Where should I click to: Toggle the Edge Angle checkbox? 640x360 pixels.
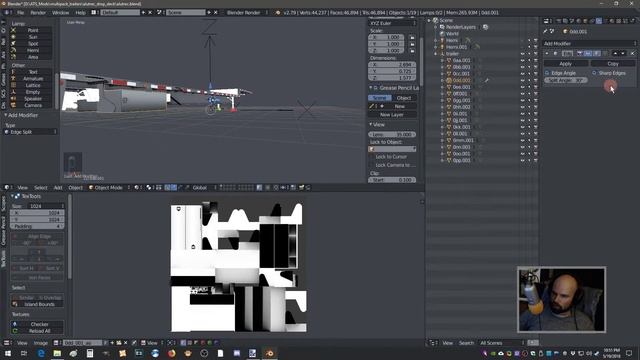pyautogui.click(x=547, y=73)
